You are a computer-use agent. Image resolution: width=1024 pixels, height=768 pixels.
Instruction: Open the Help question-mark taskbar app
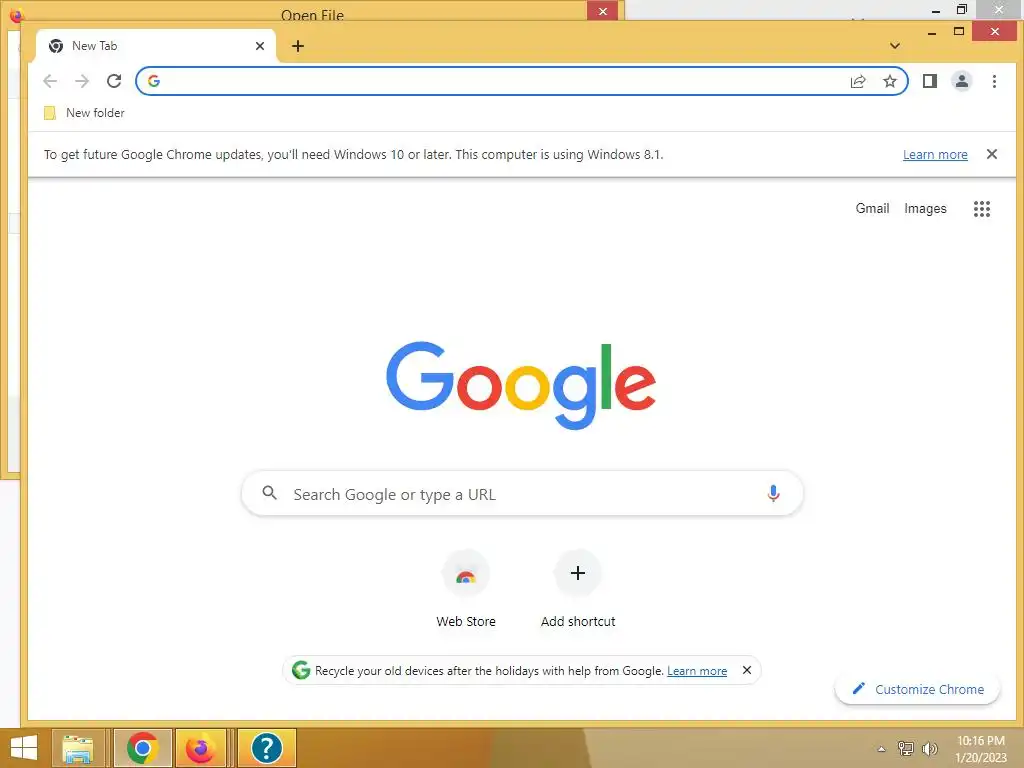[266, 748]
